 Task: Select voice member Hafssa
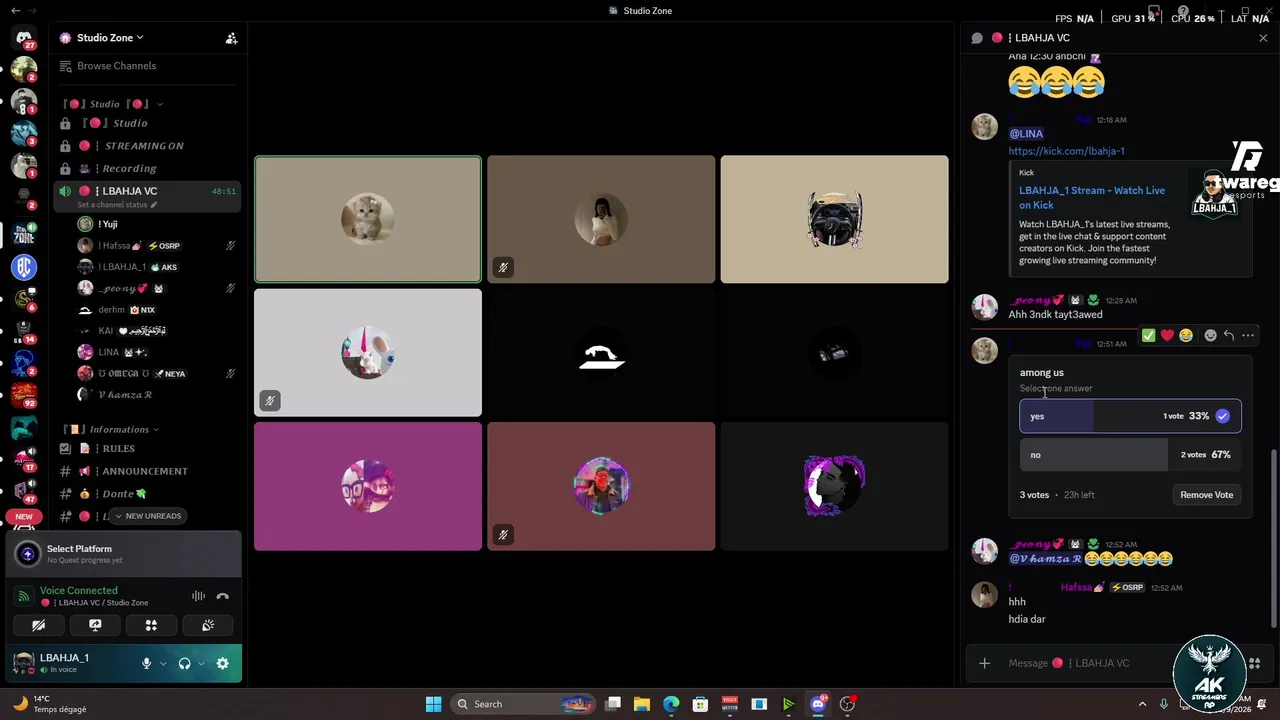point(157,245)
